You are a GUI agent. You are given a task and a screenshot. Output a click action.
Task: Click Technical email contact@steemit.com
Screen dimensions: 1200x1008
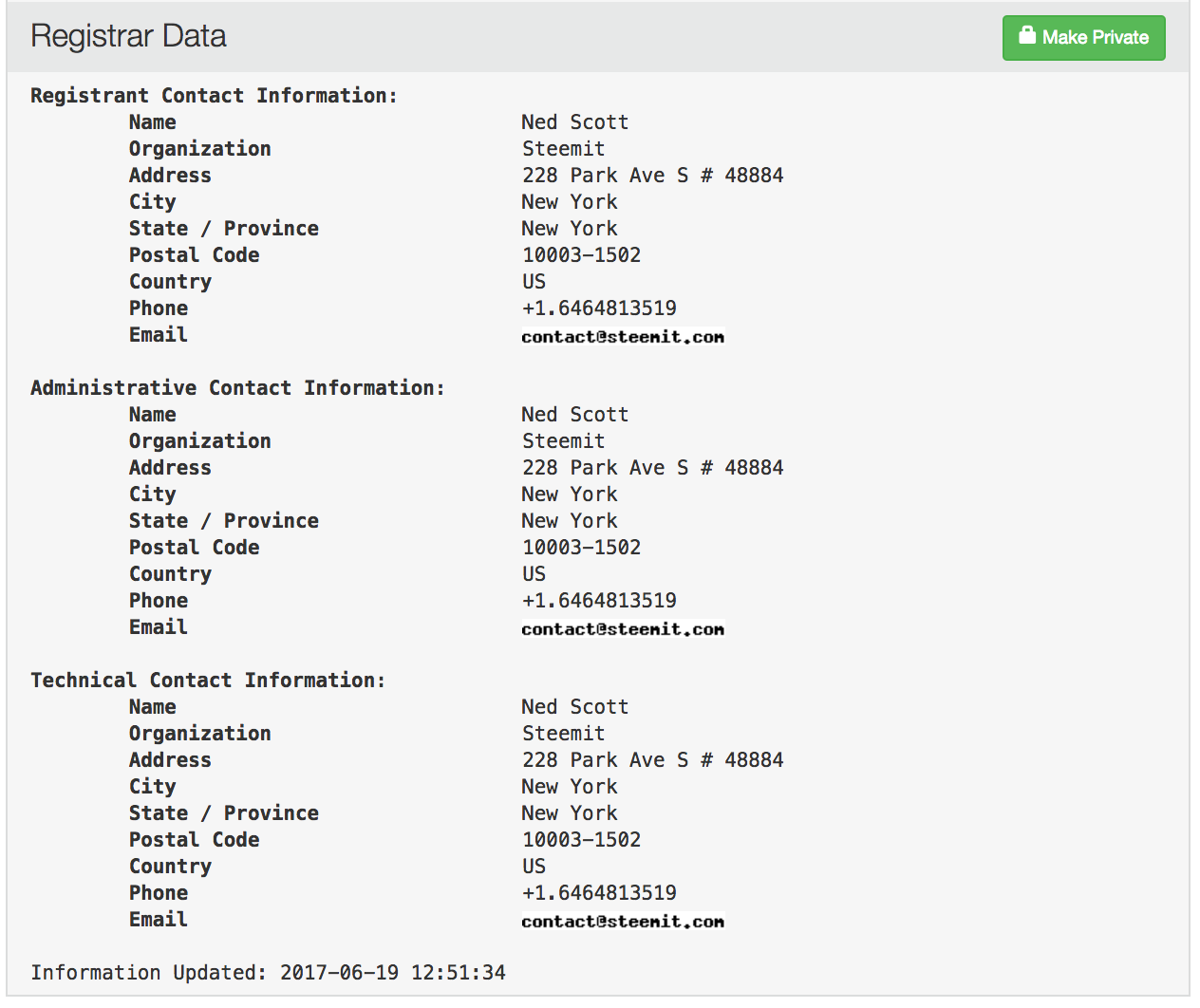click(623, 922)
